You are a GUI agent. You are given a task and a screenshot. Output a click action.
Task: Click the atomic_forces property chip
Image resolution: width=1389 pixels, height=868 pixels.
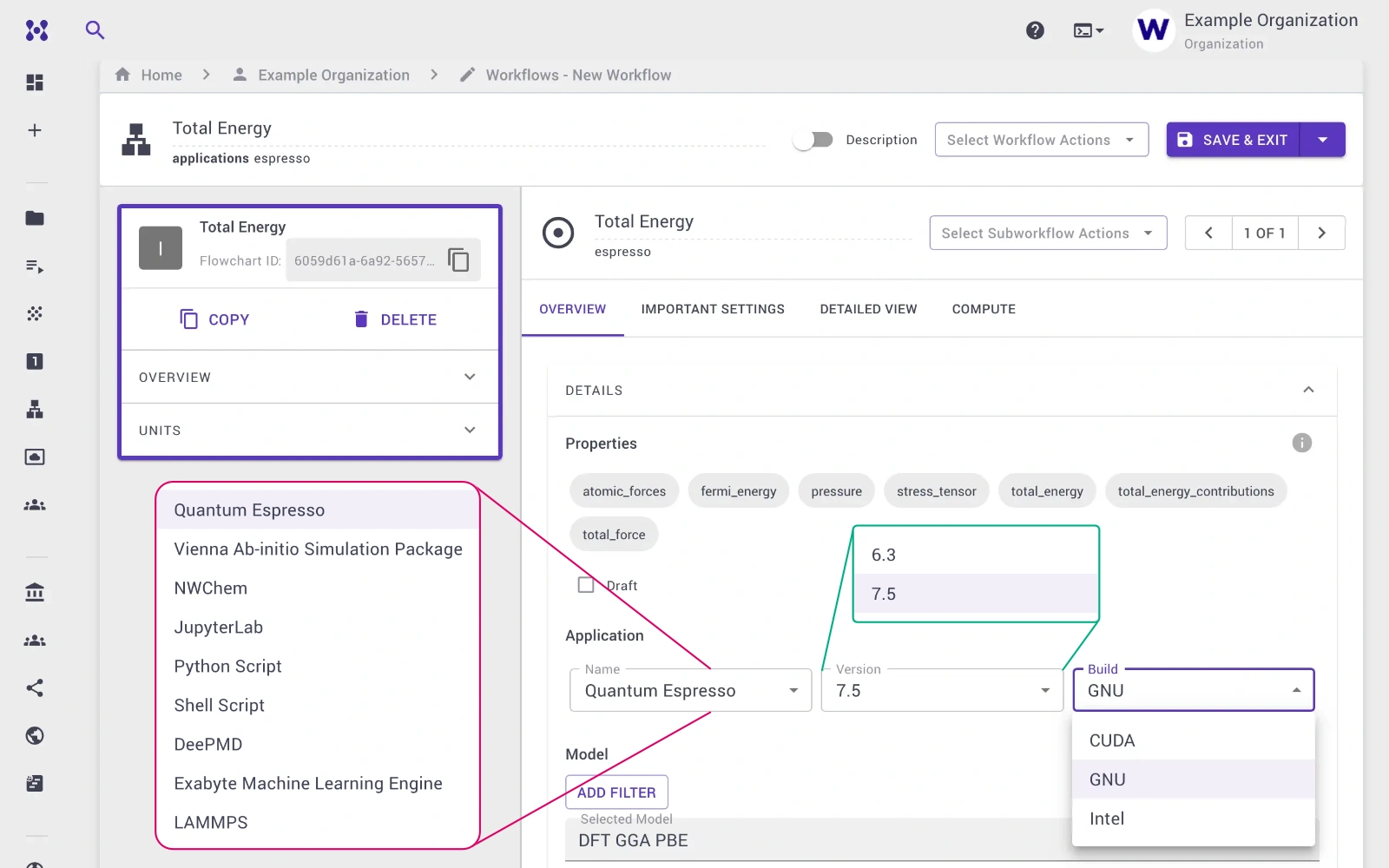click(624, 491)
